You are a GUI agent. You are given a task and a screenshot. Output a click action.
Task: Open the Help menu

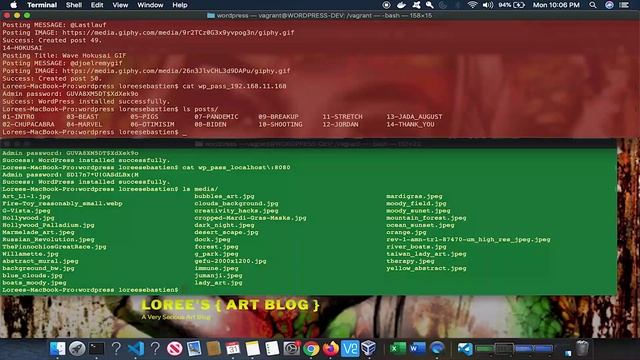[180, 5]
